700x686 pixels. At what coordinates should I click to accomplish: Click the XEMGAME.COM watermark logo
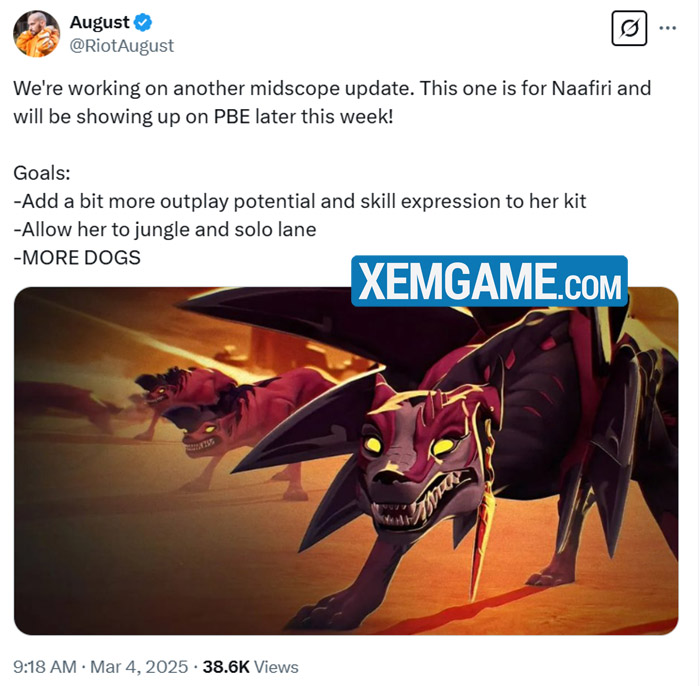tap(489, 281)
